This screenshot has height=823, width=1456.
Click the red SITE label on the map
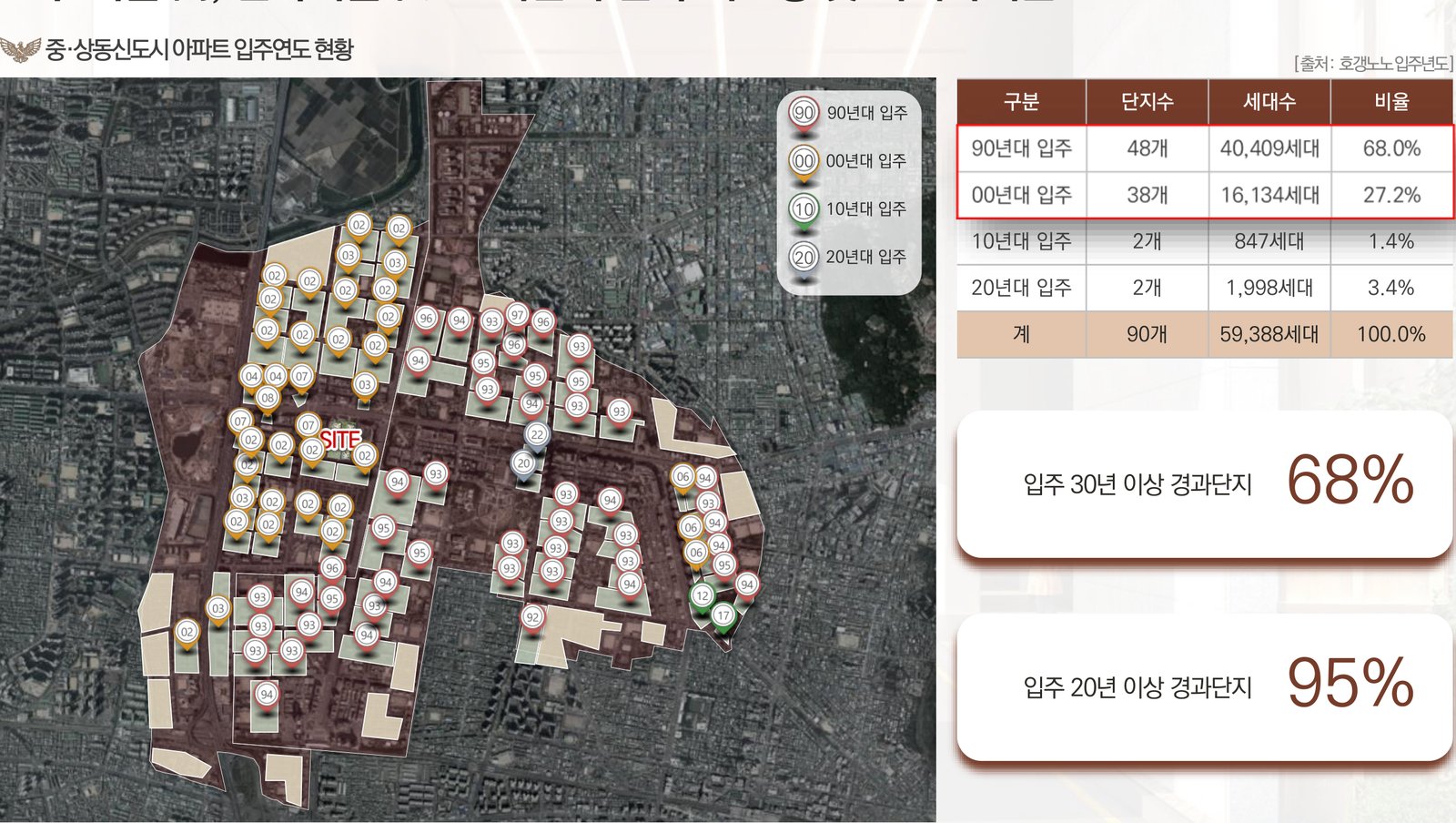tap(341, 441)
